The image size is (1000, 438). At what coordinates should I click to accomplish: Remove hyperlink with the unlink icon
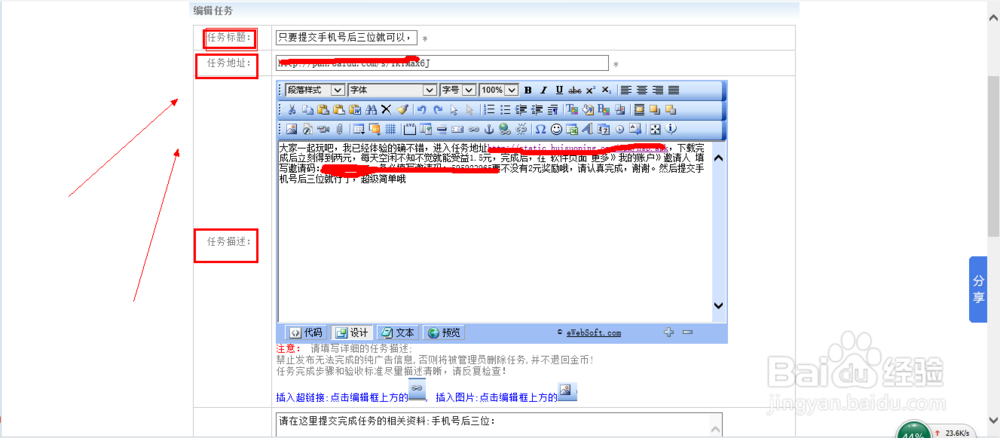521,129
